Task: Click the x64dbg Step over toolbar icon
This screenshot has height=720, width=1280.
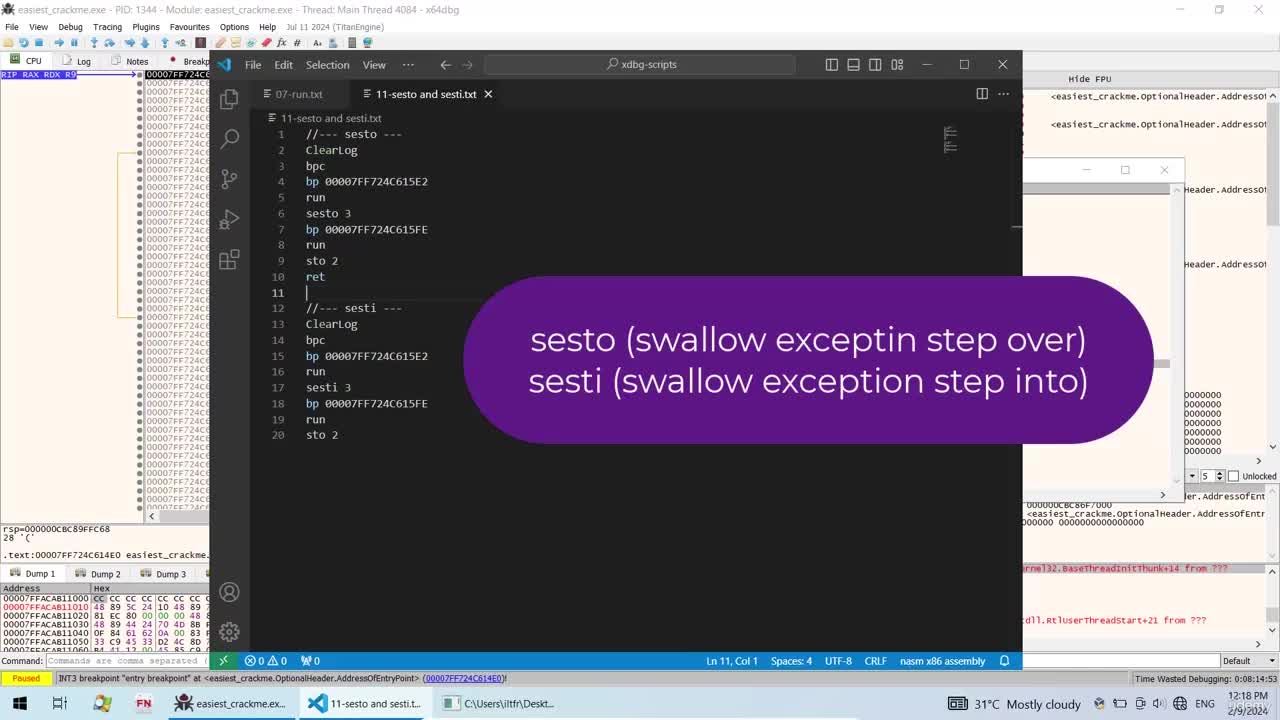Action: click(109, 43)
